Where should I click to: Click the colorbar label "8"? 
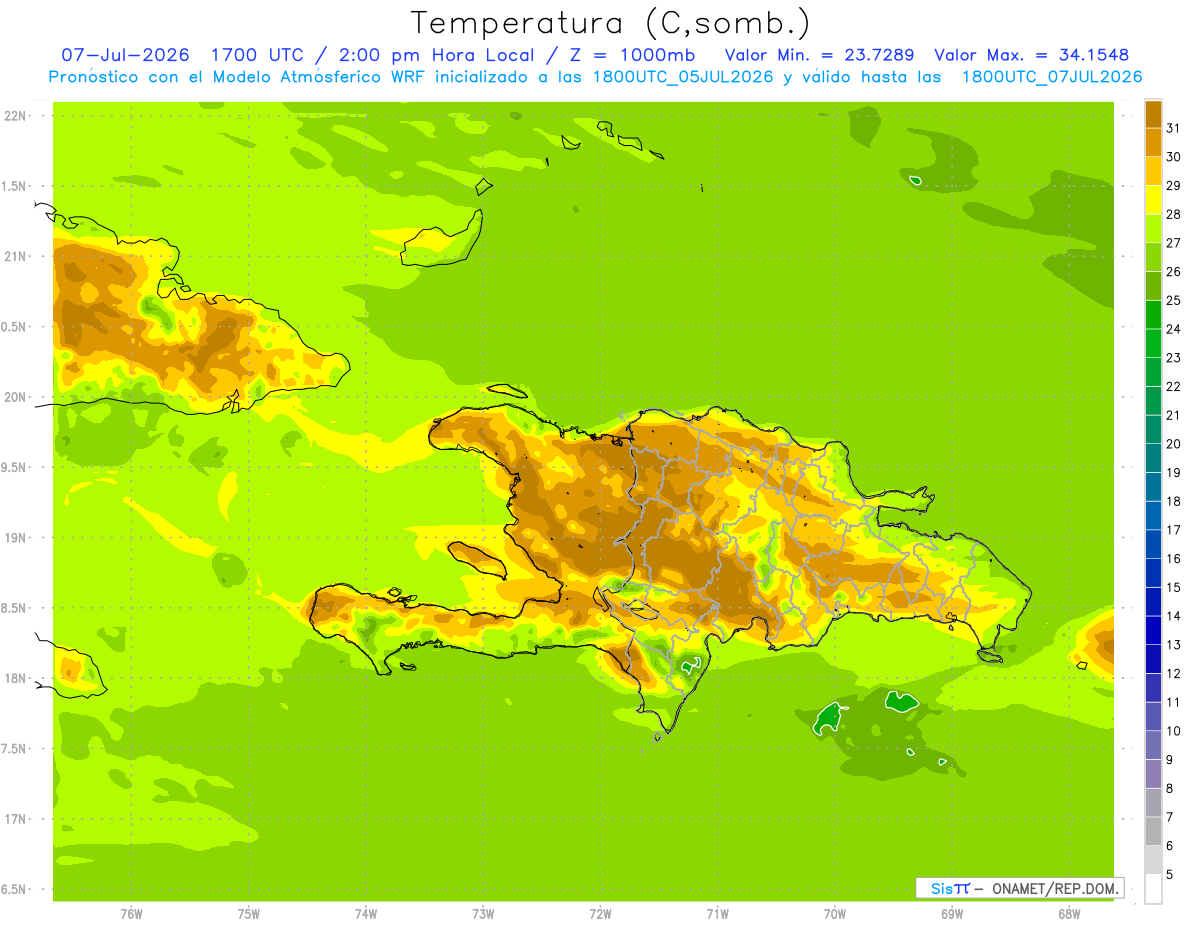click(1169, 789)
